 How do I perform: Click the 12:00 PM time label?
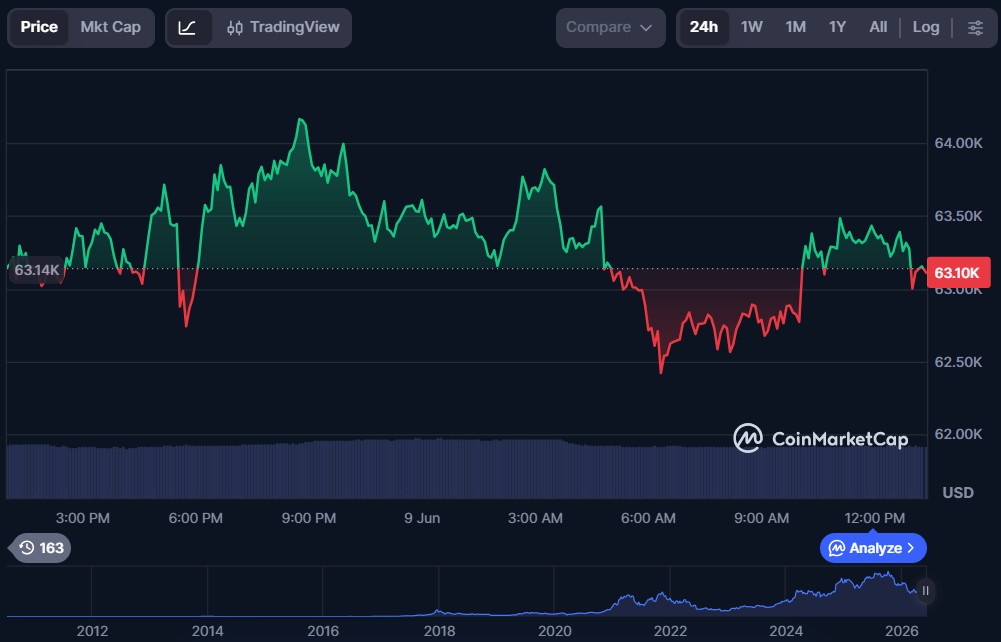click(875, 518)
